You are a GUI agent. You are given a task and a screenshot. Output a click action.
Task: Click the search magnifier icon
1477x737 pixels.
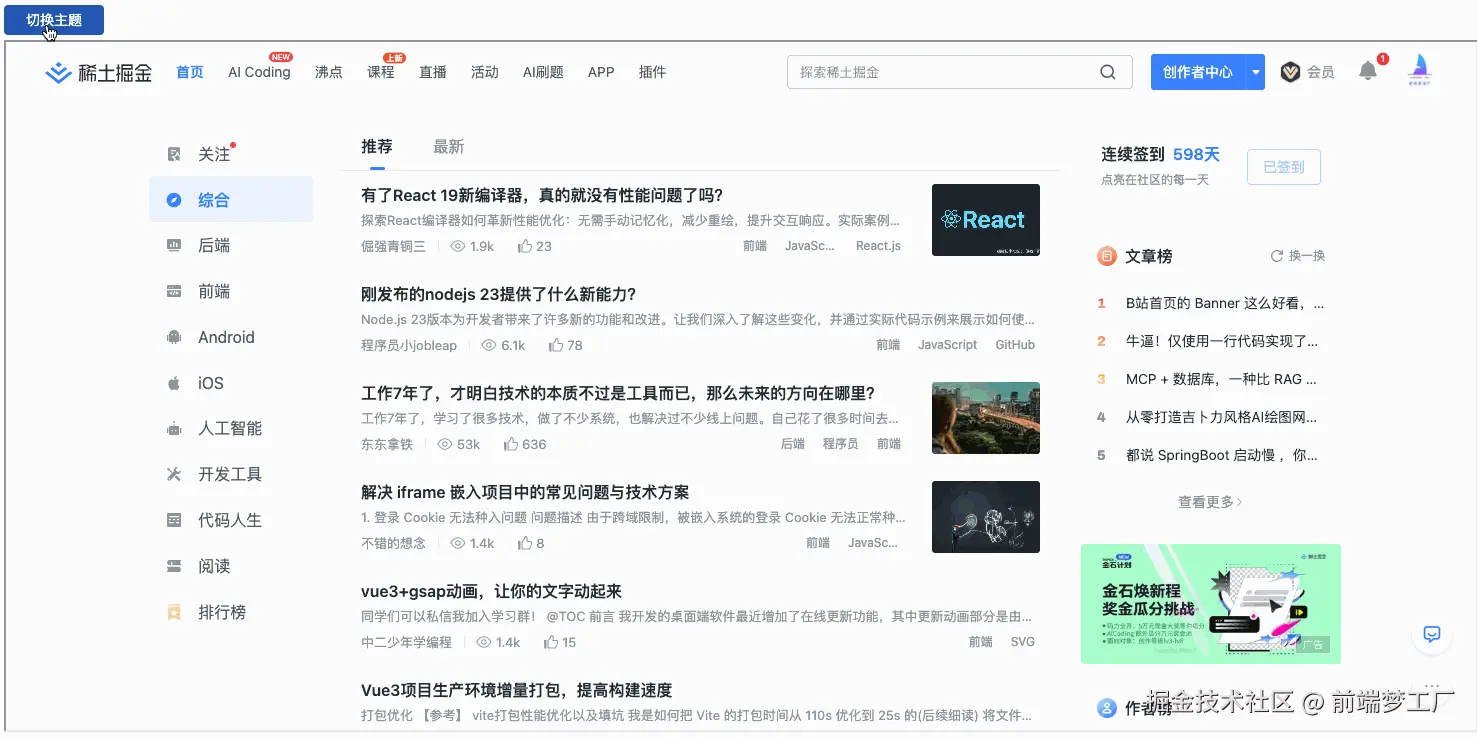pyautogui.click(x=1107, y=72)
